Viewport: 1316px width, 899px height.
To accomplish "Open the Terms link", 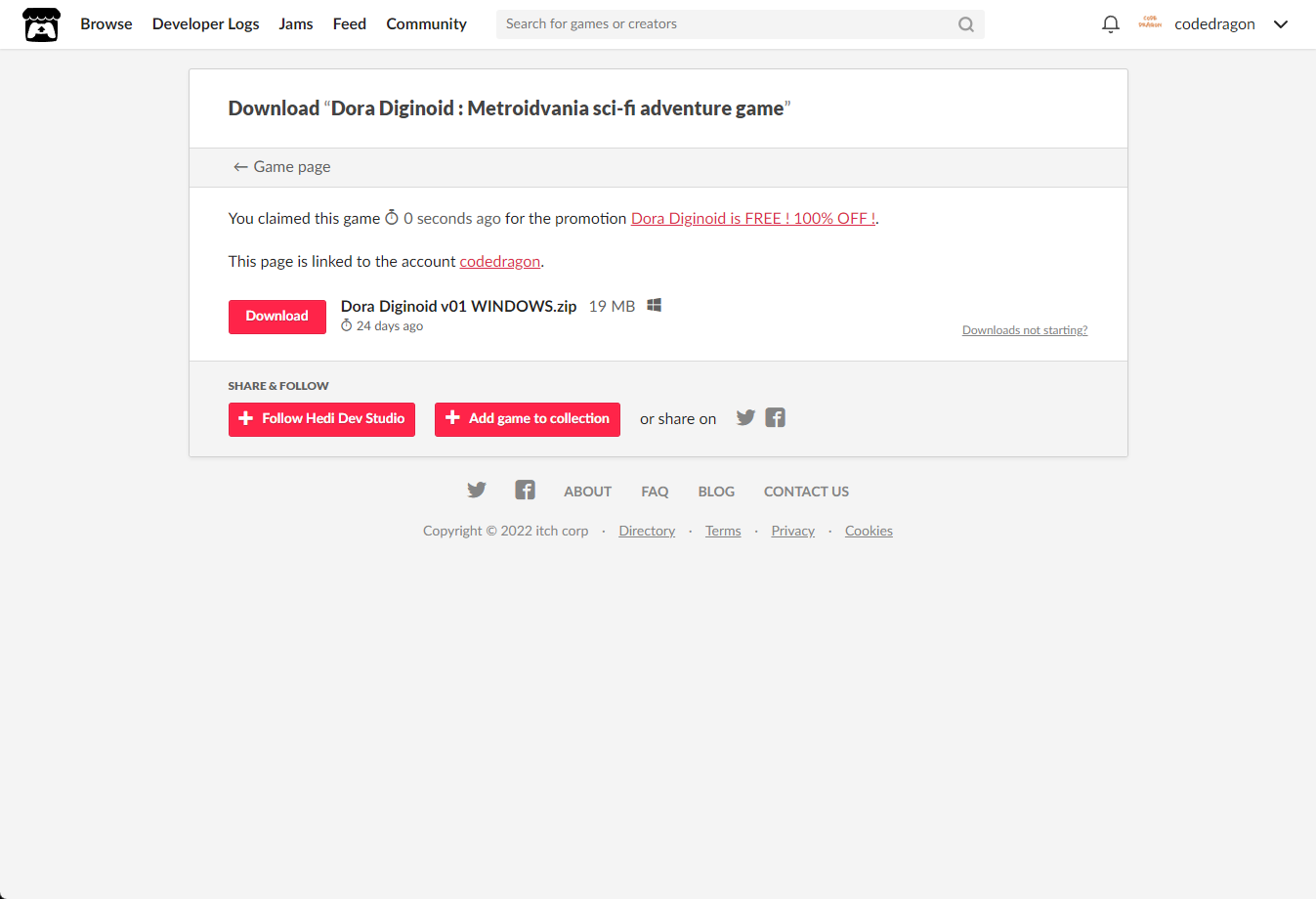I will coord(723,531).
